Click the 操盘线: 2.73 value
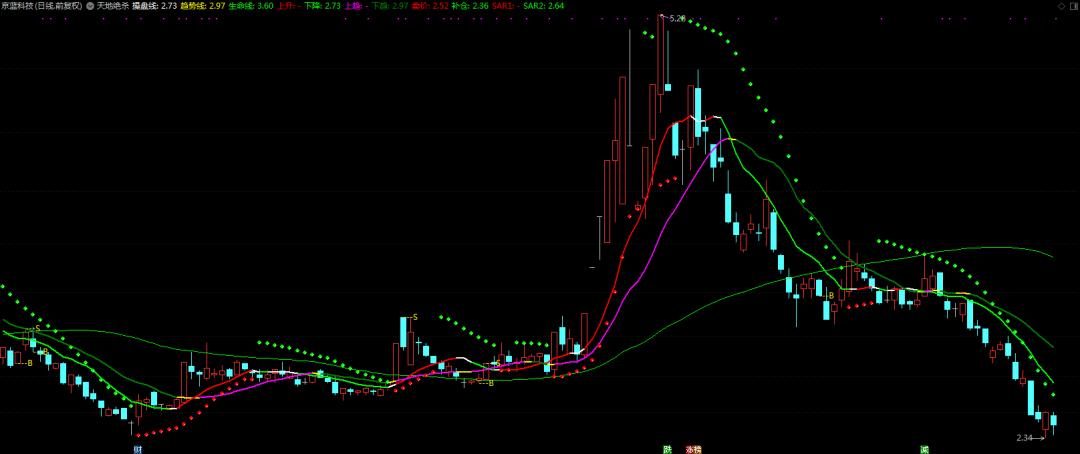1080x454 pixels. pos(155,6)
